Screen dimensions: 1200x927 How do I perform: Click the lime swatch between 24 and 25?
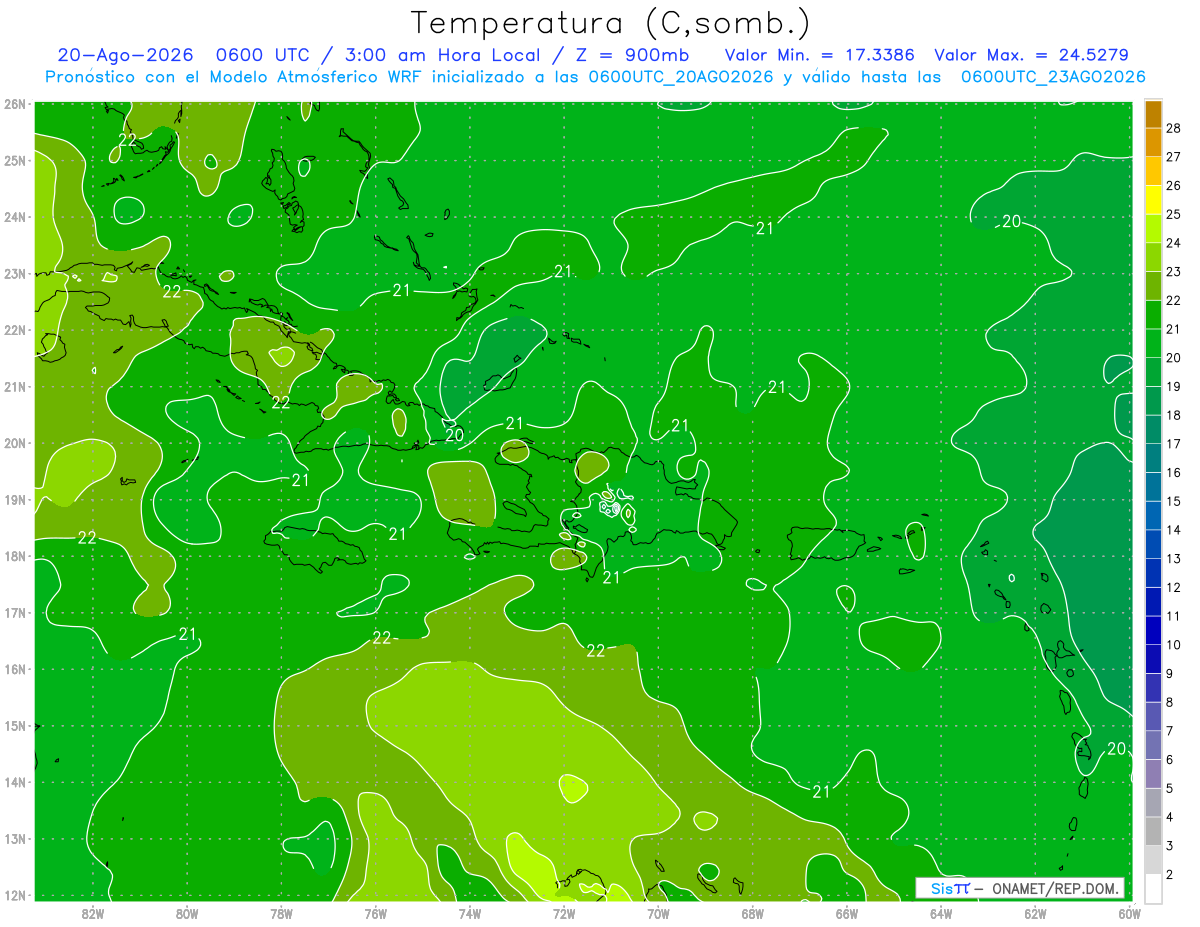click(1153, 228)
